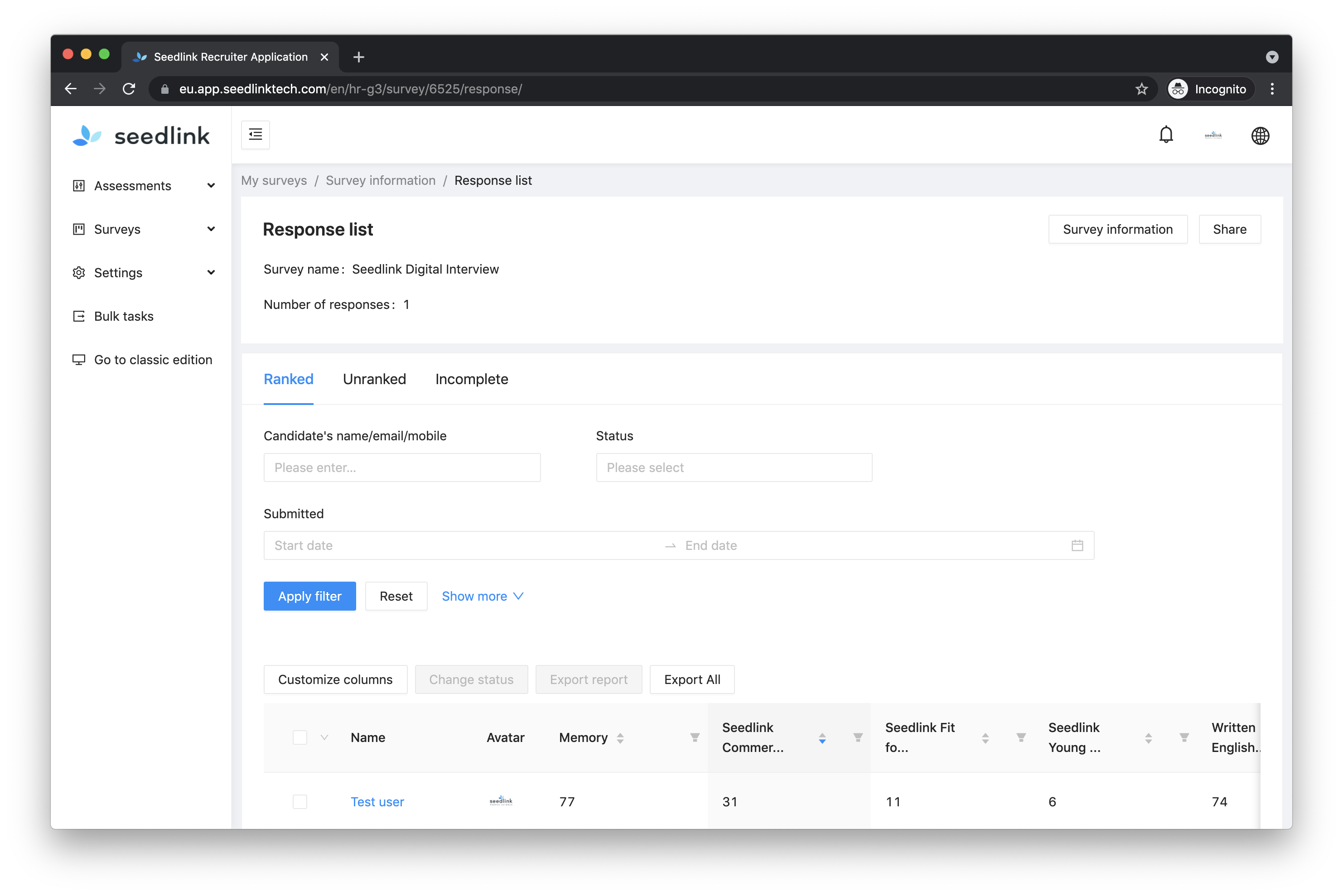Click the Share button
The height and width of the screenshot is (896, 1343).
click(1229, 229)
